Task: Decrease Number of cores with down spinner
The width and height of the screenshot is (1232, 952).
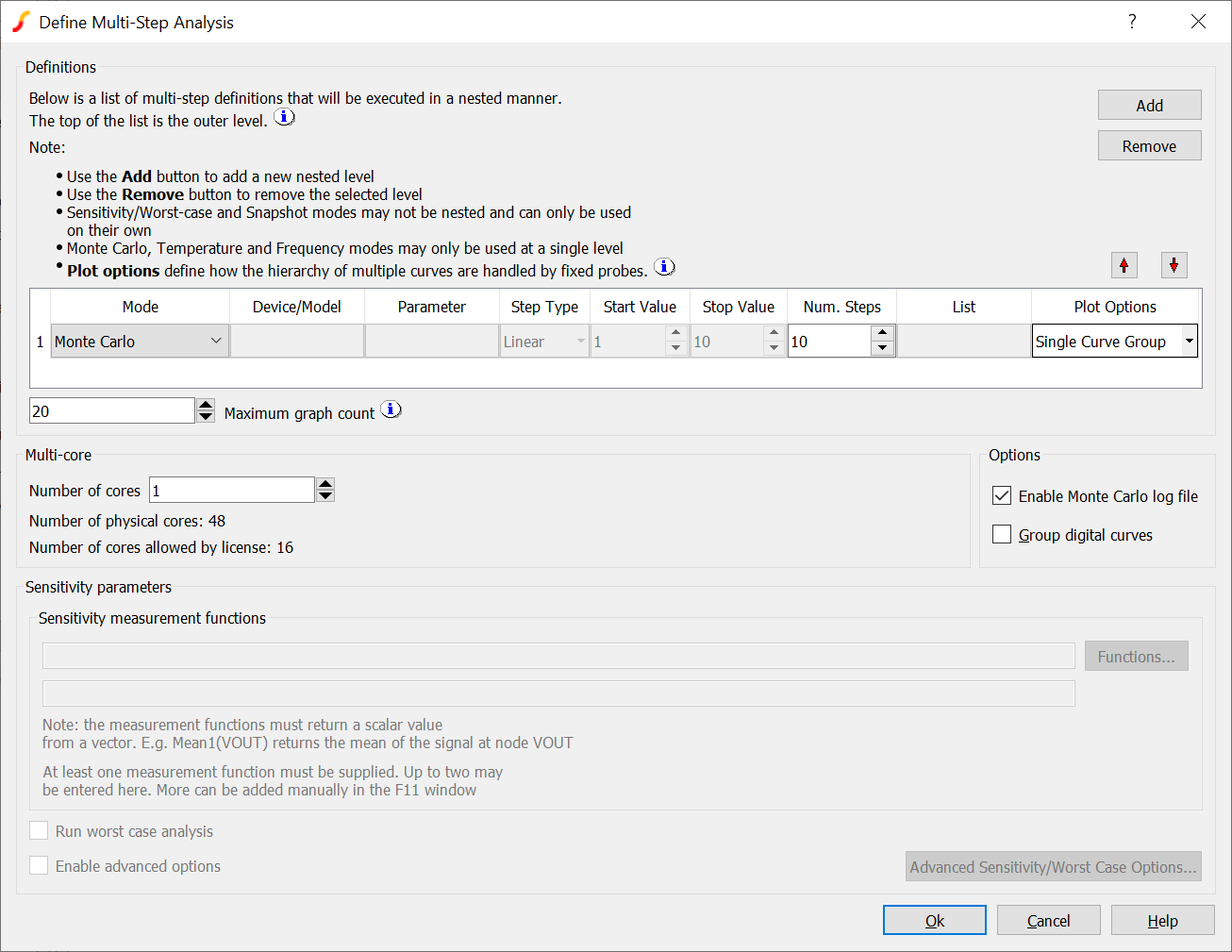Action: click(x=325, y=496)
